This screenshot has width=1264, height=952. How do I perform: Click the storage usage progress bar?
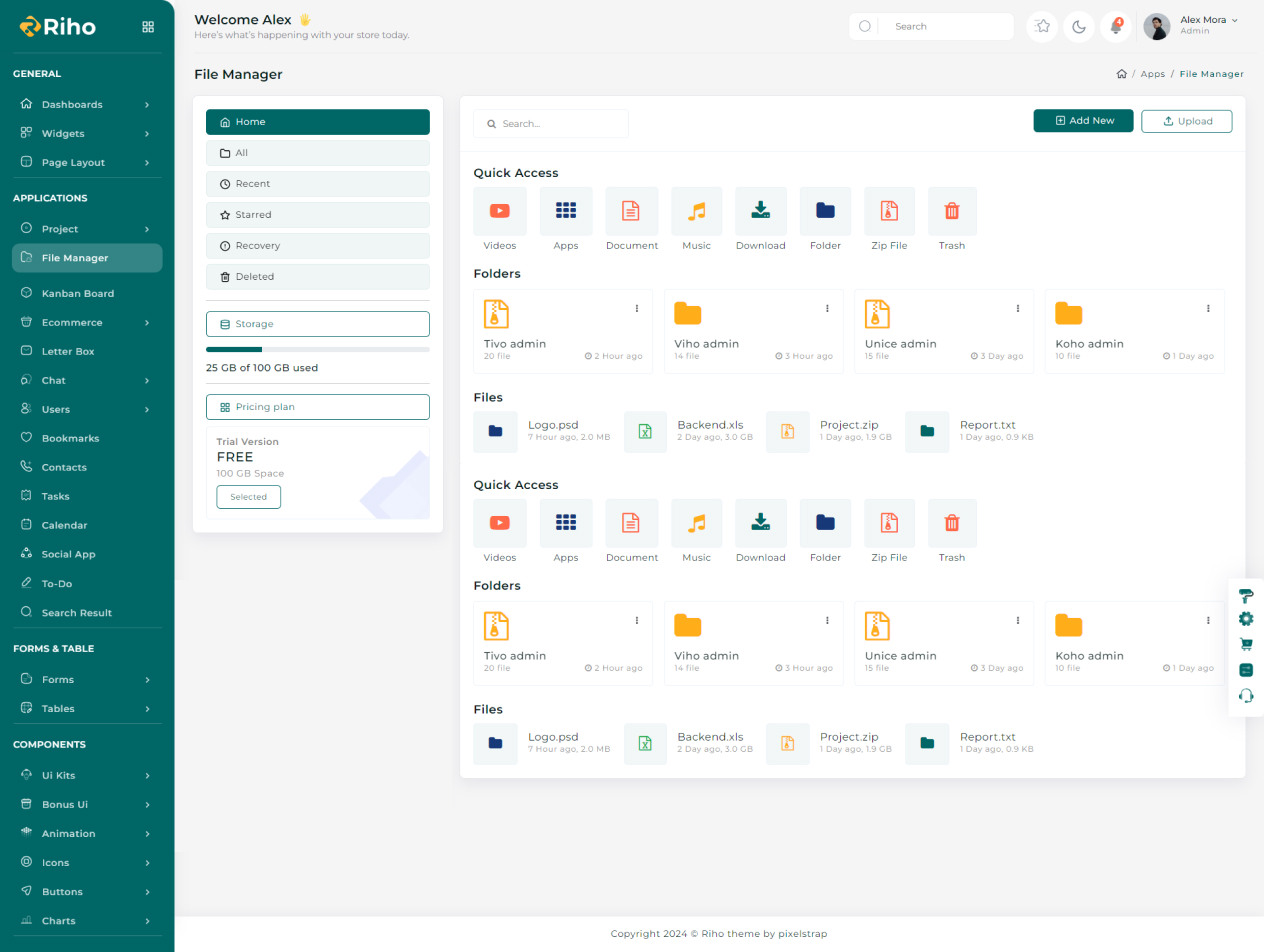pos(318,349)
